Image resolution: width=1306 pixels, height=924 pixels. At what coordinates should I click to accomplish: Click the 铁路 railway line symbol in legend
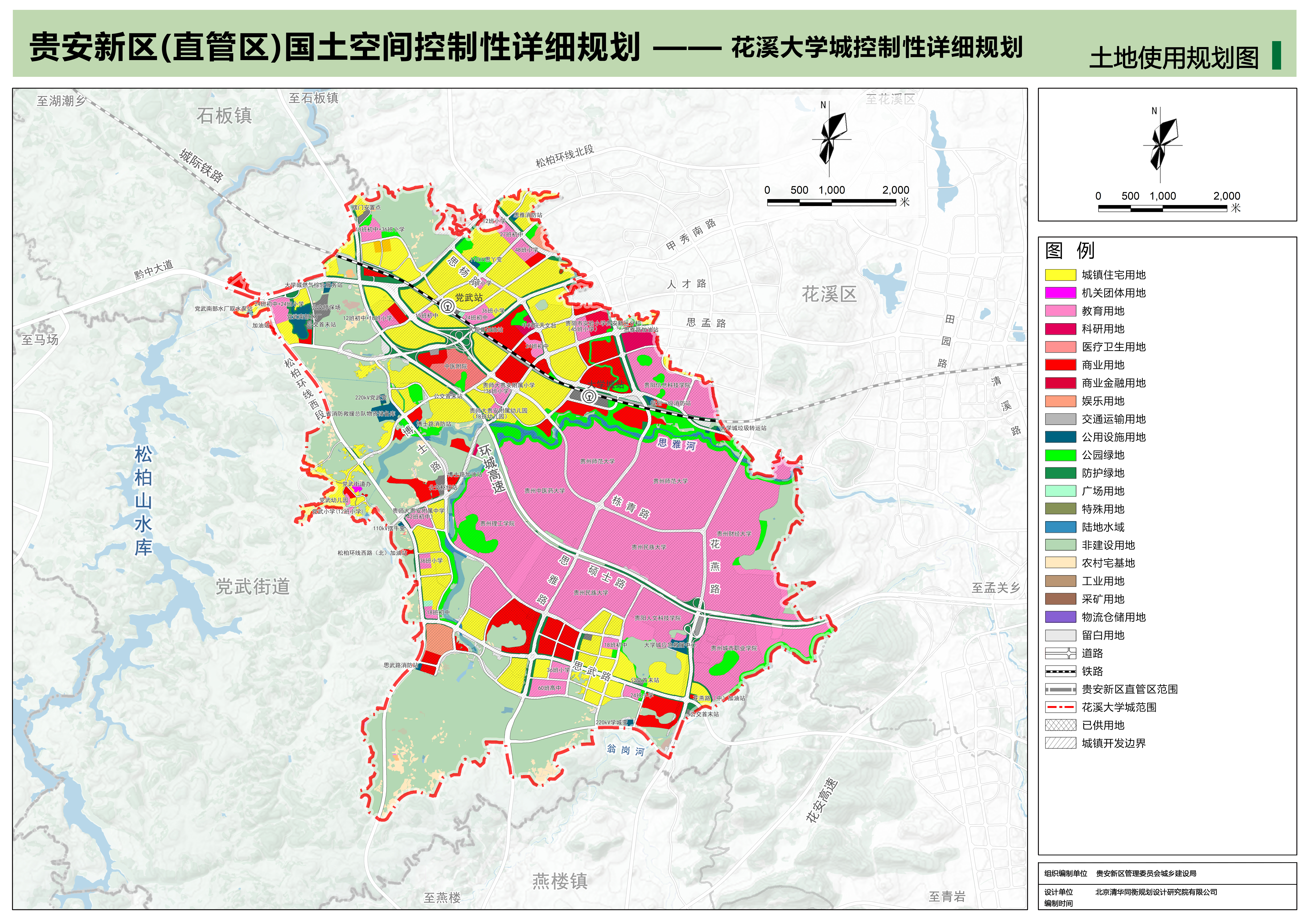pyautogui.click(x=1060, y=671)
